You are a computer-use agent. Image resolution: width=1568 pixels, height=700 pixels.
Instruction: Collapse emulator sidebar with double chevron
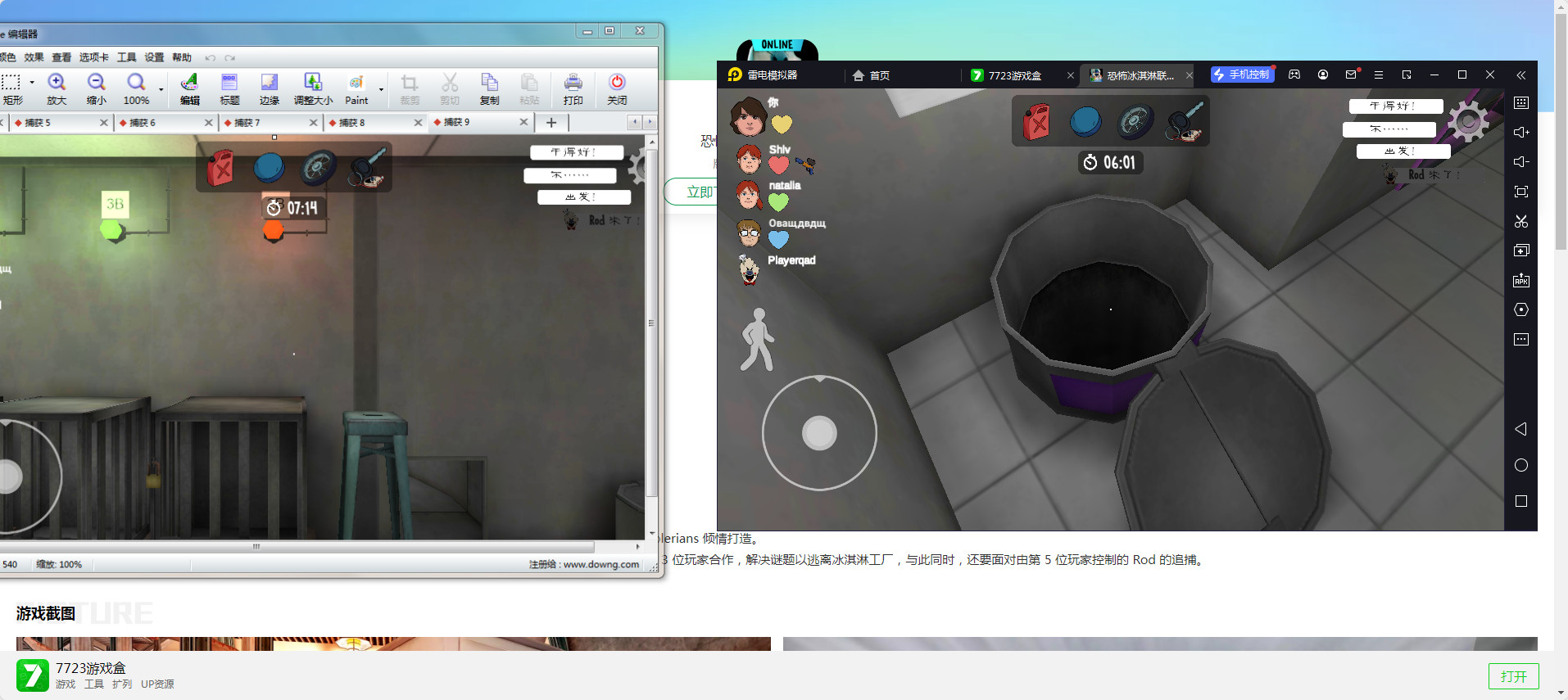coord(1521,75)
